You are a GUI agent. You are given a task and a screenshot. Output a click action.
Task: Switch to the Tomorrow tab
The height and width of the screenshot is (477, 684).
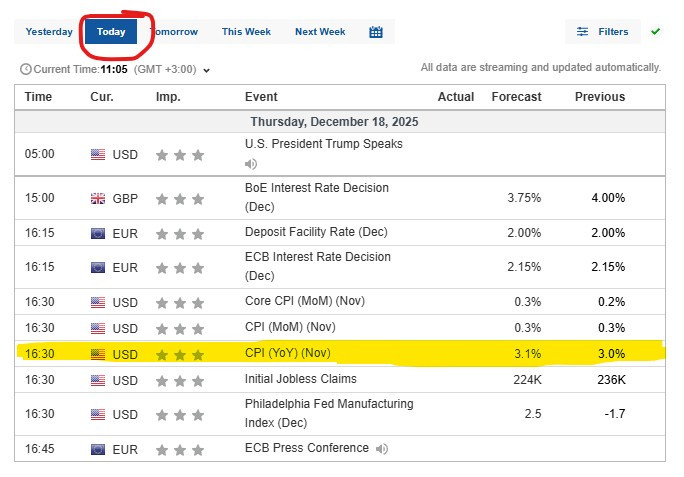point(174,32)
